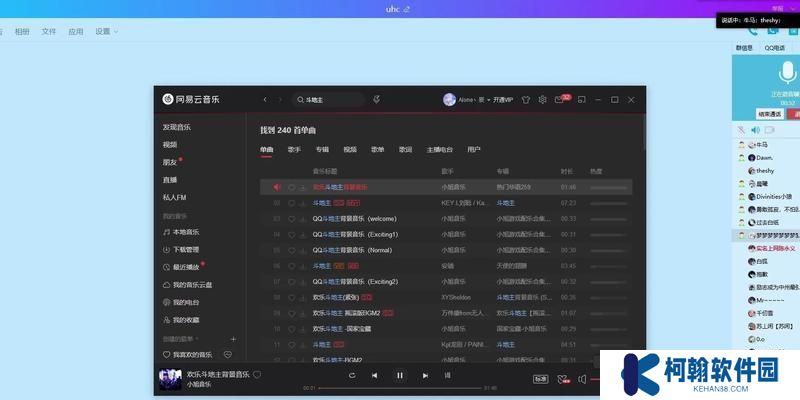
Task: Open 直播 in the sidebar
Action: click(x=170, y=180)
